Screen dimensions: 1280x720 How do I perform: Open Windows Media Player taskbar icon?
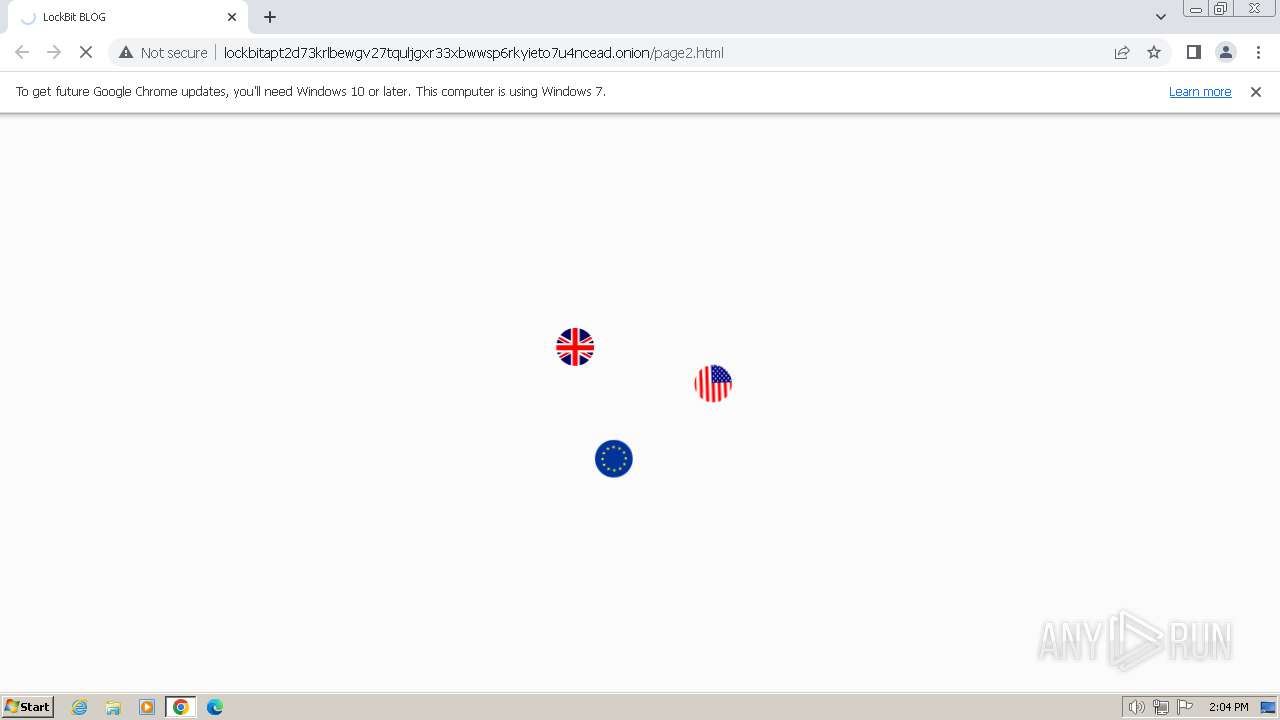[147, 707]
